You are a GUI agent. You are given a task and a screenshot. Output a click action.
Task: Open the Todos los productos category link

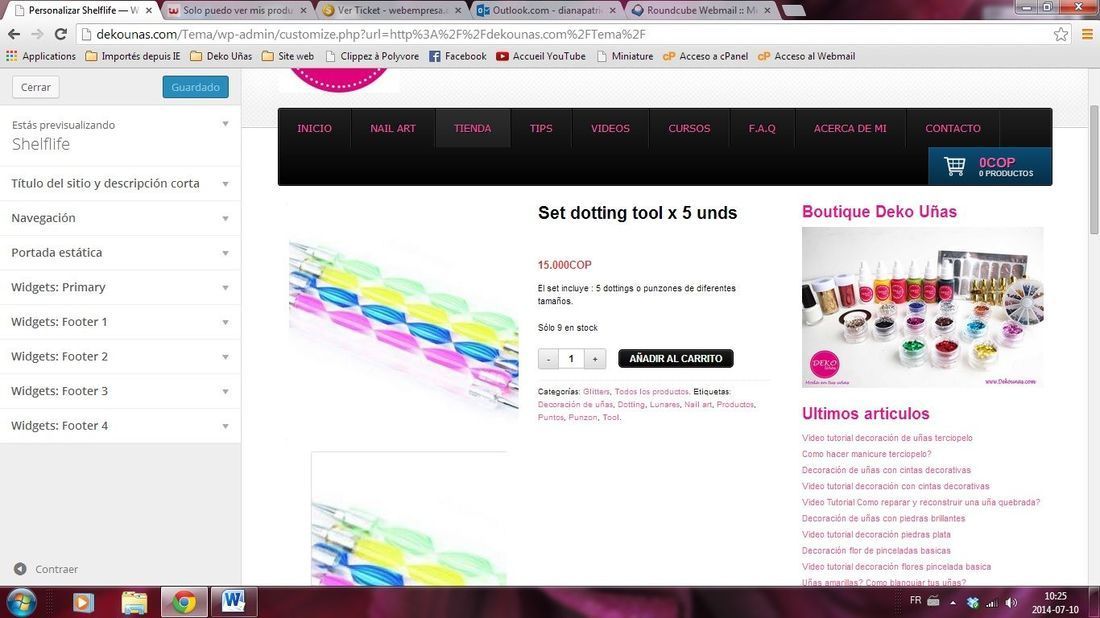tap(652, 391)
